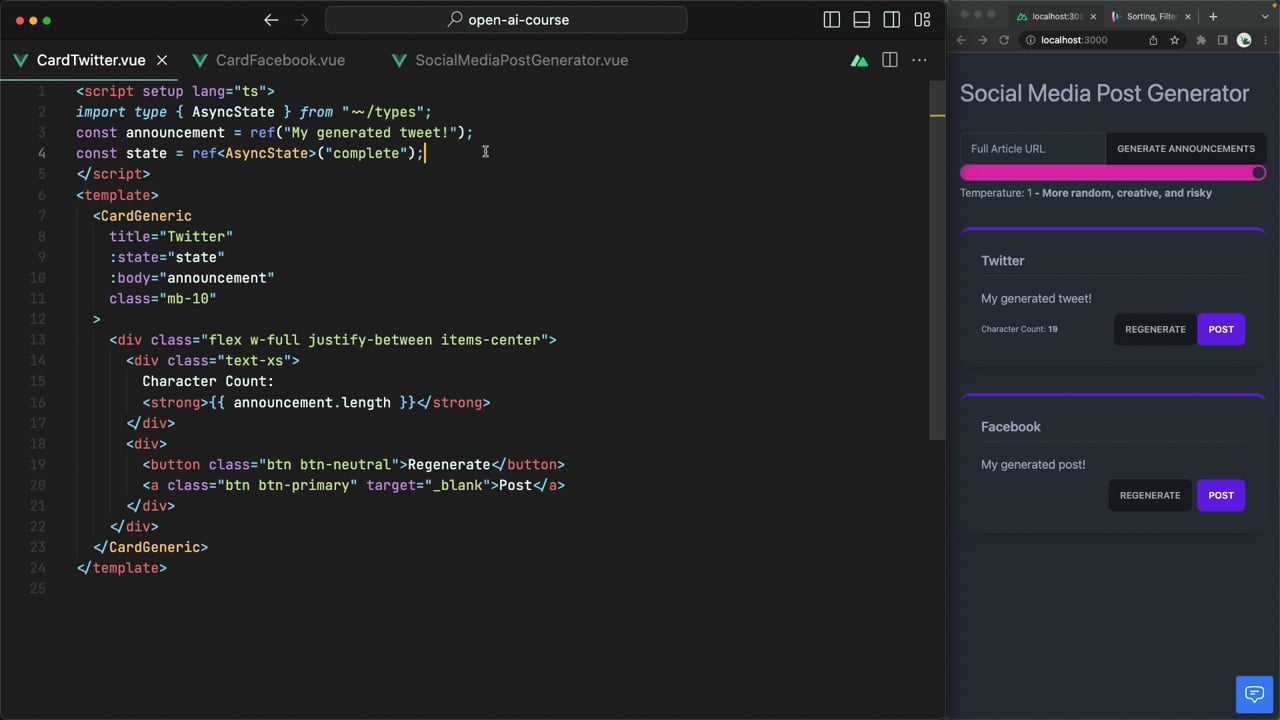Click title="Twitter" attribute in code
The height and width of the screenshot is (720, 1280).
(171, 236)
